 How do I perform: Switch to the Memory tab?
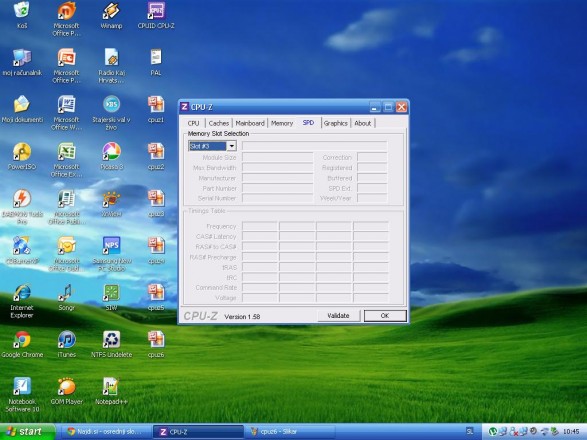pos(282,123)
